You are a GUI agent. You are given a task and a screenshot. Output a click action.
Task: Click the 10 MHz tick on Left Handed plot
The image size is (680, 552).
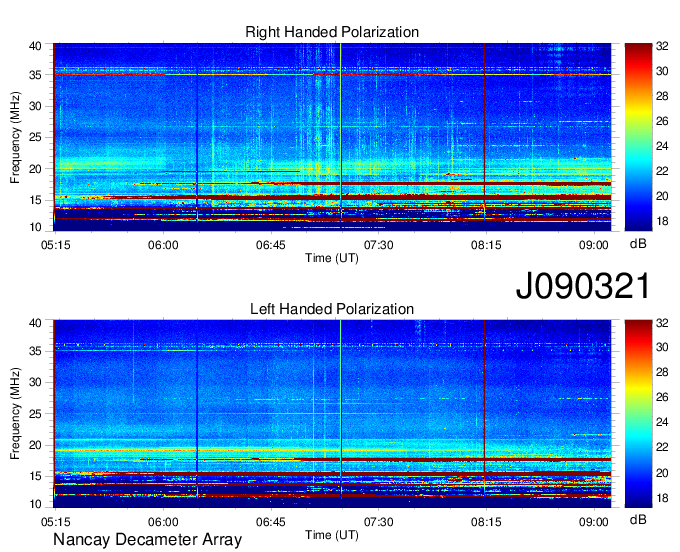point(35,504)
